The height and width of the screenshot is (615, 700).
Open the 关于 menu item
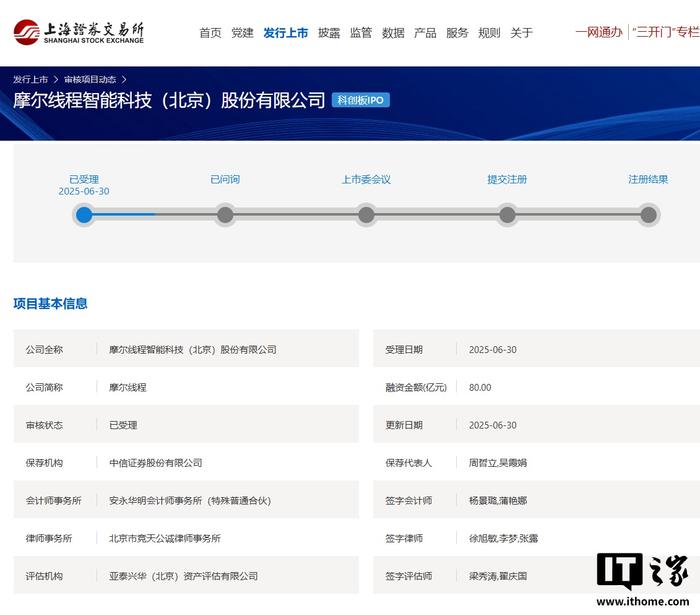coord(521,33)
